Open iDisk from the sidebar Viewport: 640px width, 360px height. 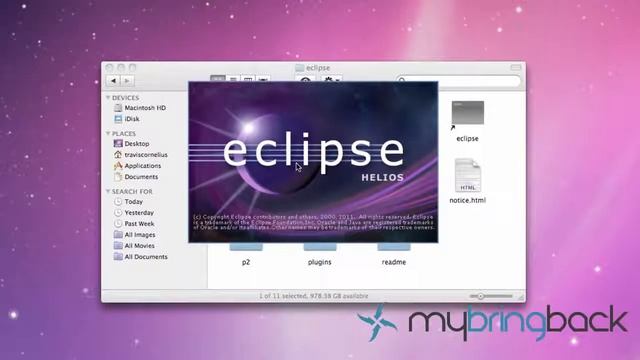click(x=127, y=119)
